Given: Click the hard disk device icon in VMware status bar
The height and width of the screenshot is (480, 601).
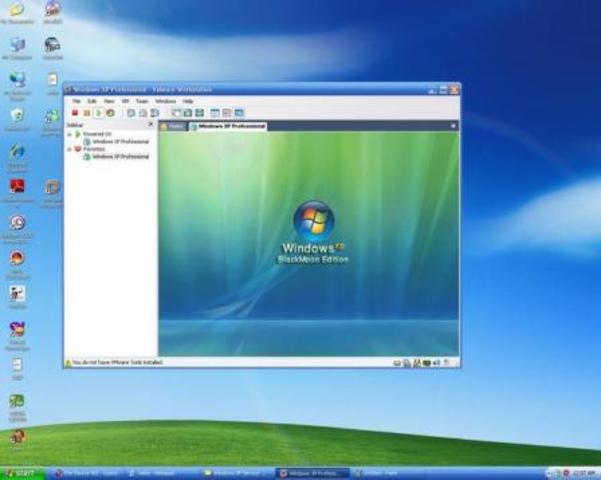Looking at the screenshot, I should point(397,363).
